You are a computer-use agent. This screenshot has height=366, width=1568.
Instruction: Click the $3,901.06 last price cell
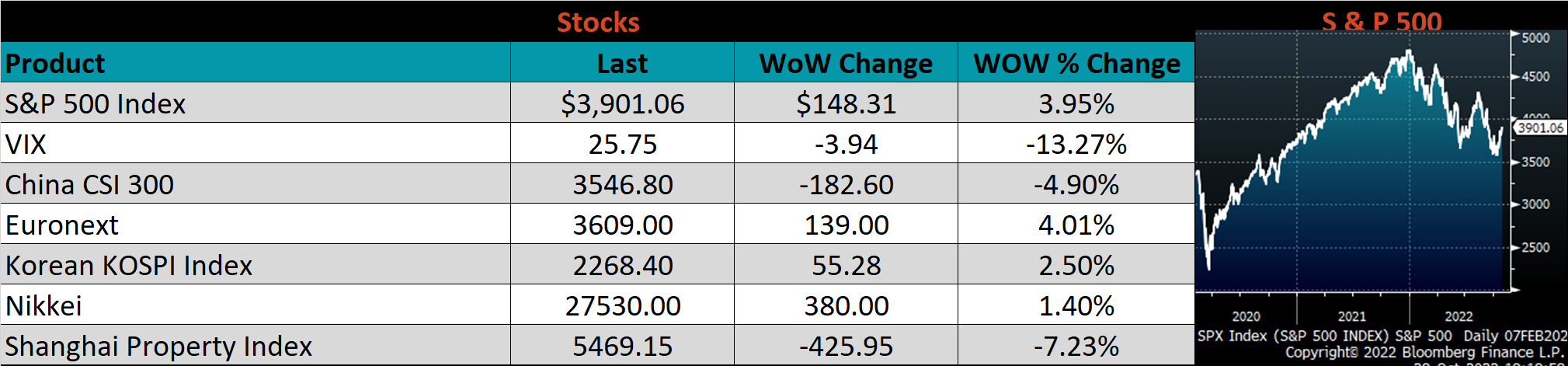tap(622, 103)
